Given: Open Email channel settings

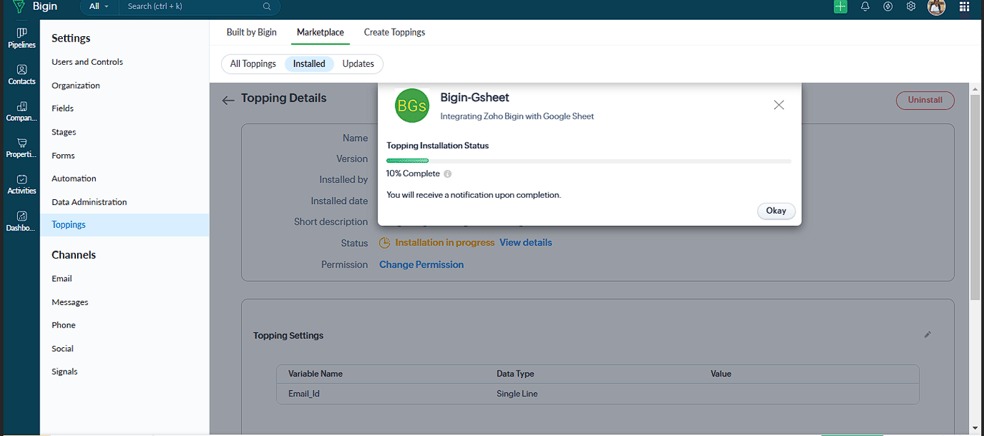Looking at the screenshot, I should [x=62, y=279].
